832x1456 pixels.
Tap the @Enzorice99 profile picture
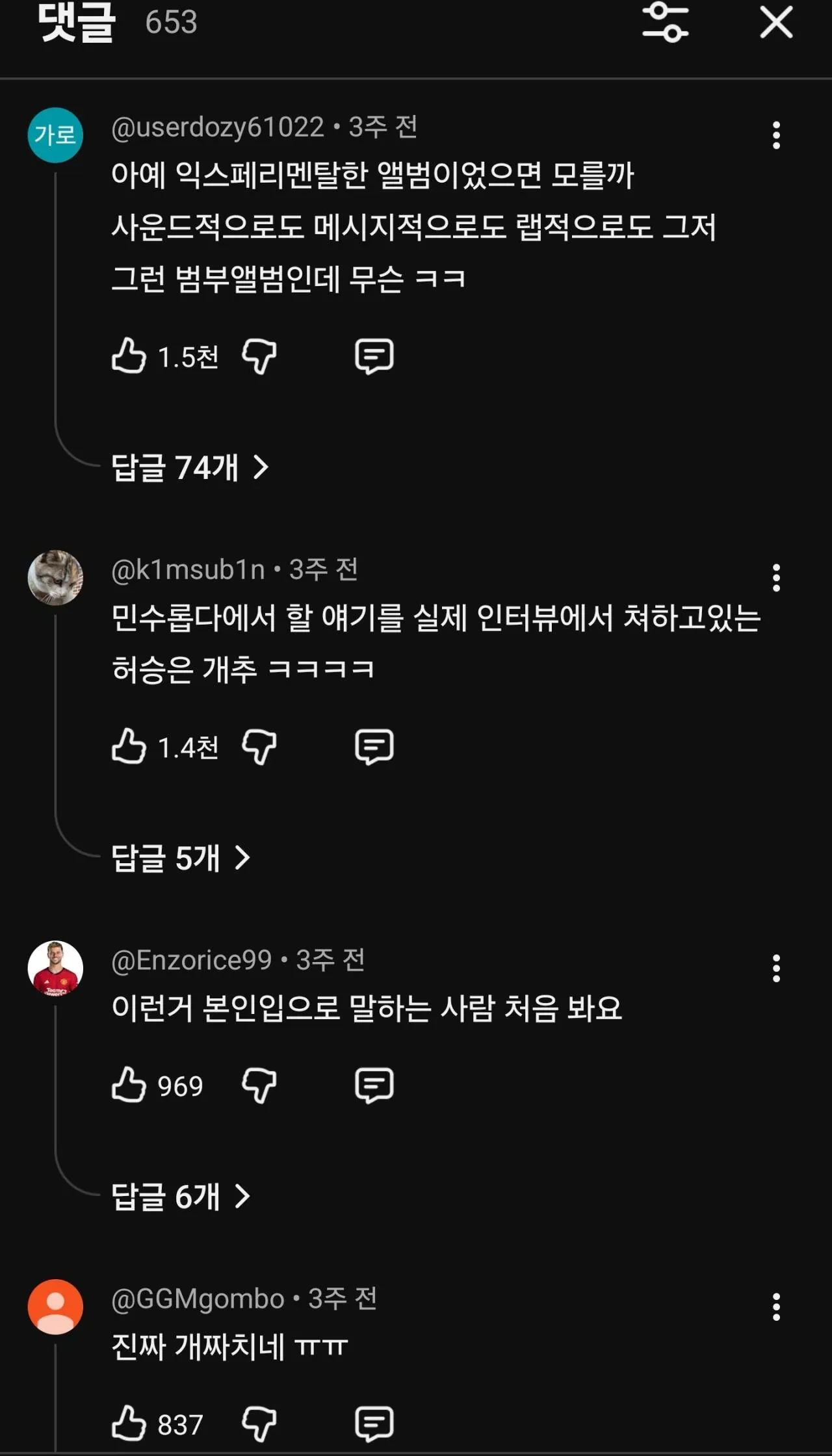(x=55, y=968)
